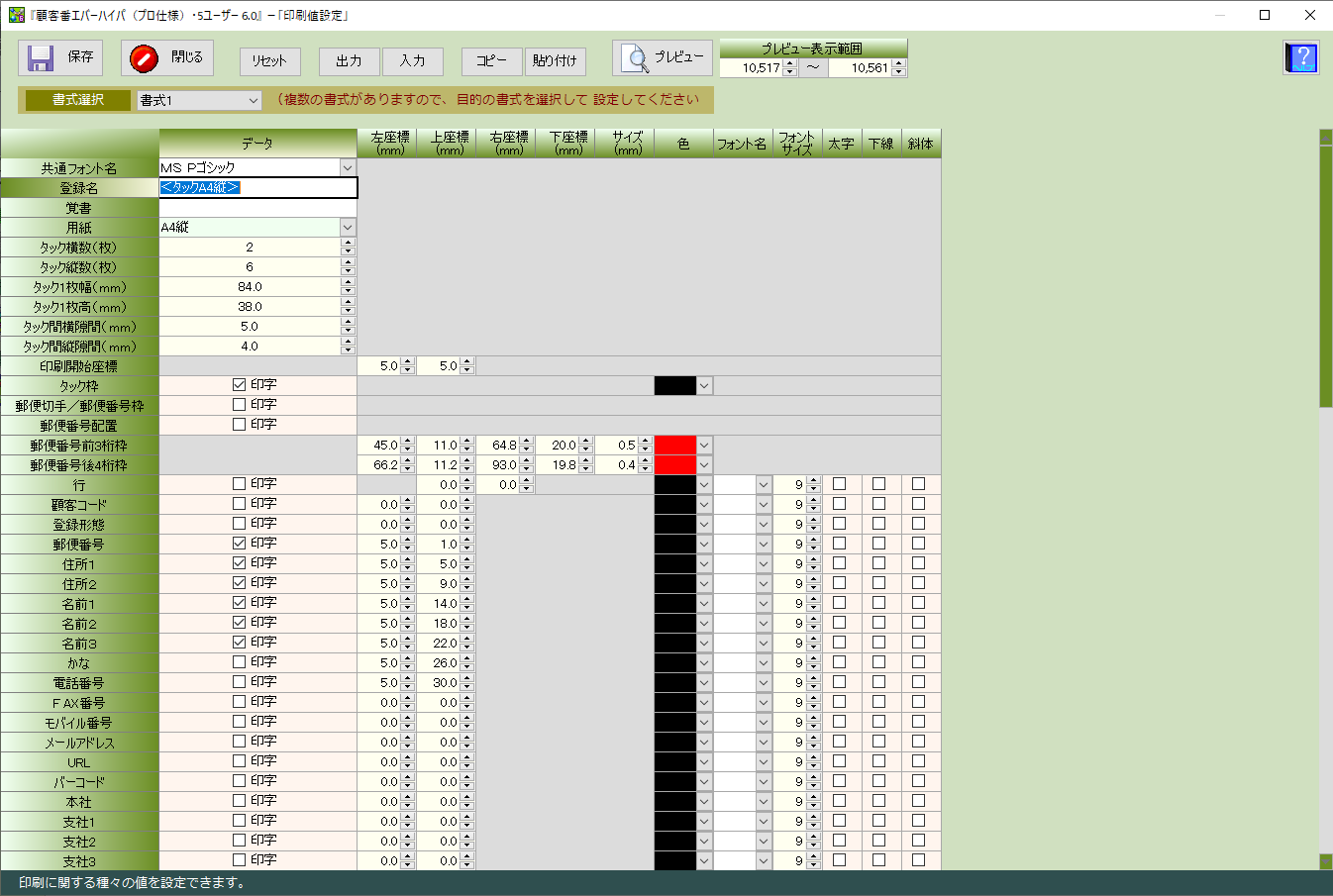Enable 斜体 italic checkbox in 郵便番号 row
This screenshot has height=896, width=1333.
click(x=919, y=544)
